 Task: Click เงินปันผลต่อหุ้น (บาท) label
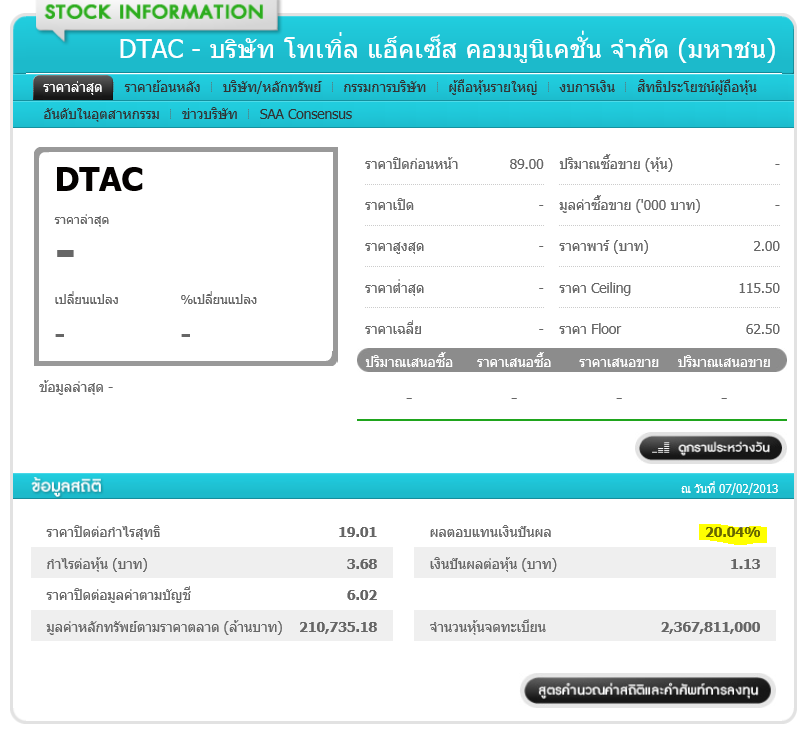493,564
